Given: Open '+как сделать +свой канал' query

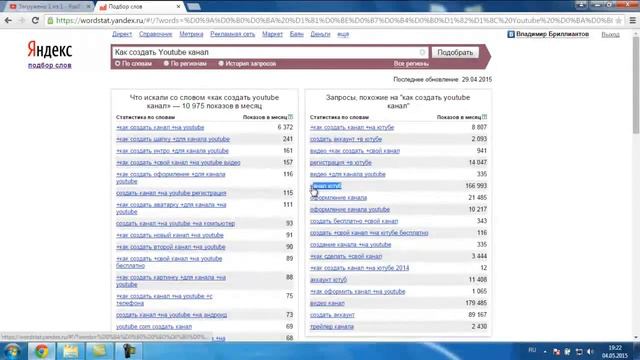Looking at the screenshot, I should coord(346,256).
